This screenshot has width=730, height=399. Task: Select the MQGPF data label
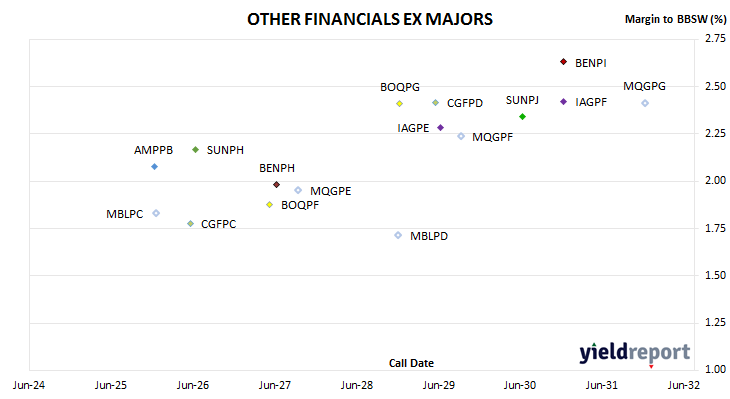pyautogui.click(x=492, y=137)
